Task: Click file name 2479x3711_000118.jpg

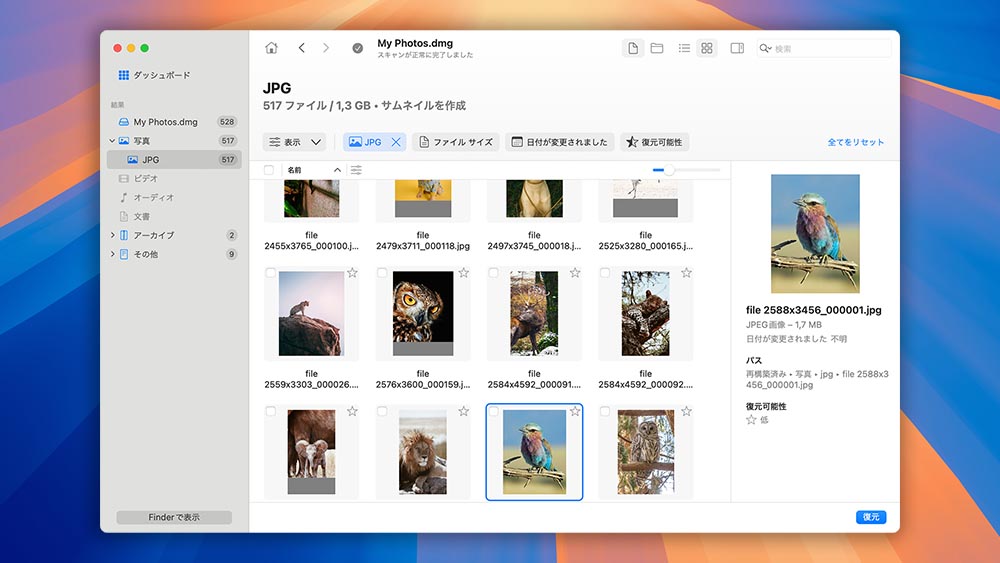Action: (x=423, y=240)
